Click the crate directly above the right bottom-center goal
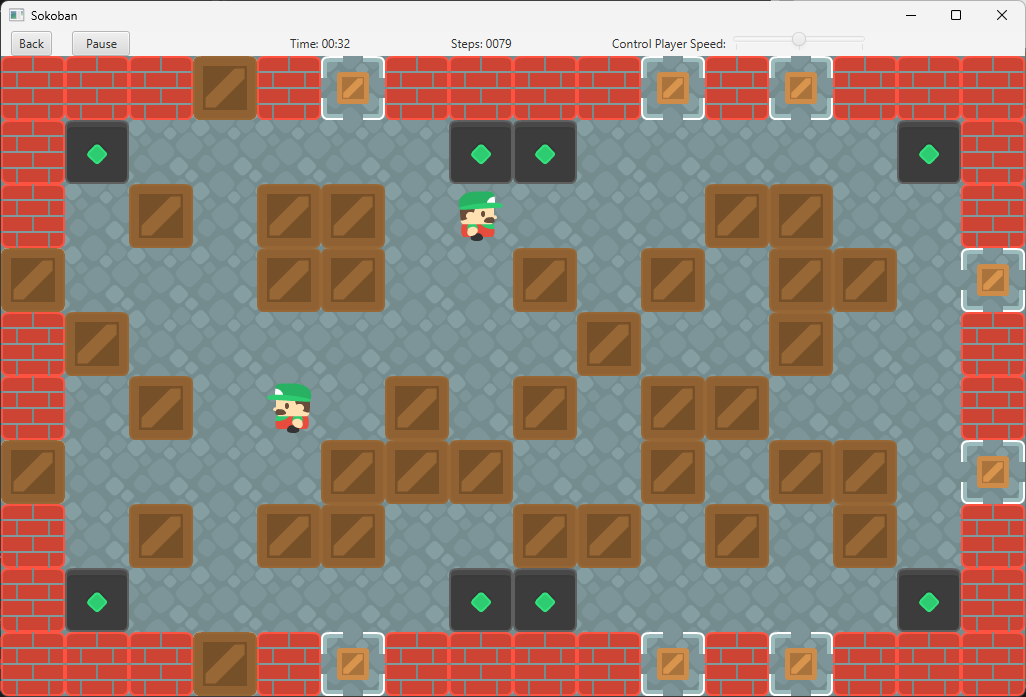This screenshot has height=697, width=1026. coord(545,536)
